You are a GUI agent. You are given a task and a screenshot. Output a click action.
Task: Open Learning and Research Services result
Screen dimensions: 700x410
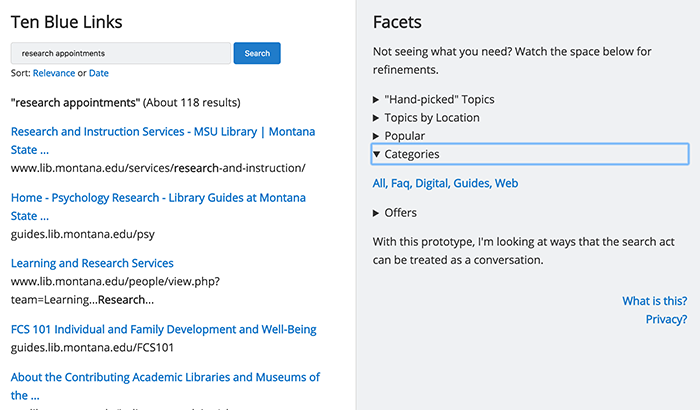click(92, 263)
